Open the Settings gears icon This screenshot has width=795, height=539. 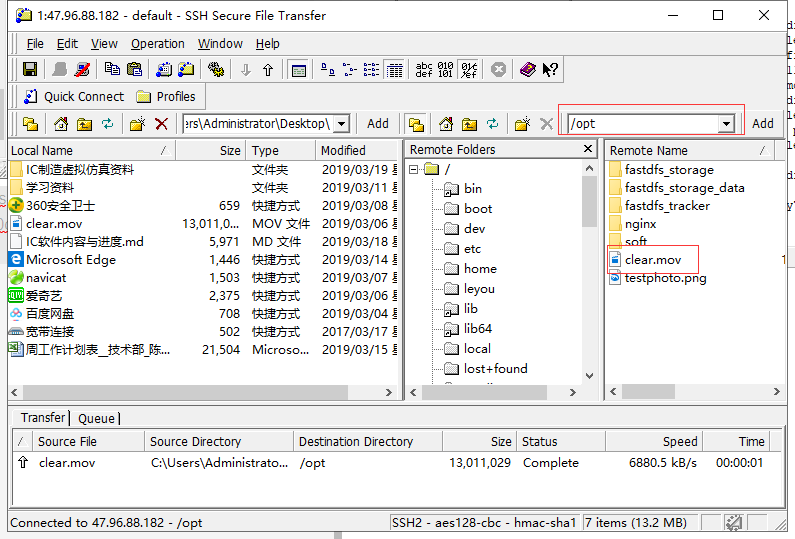(x=216, y=69)
